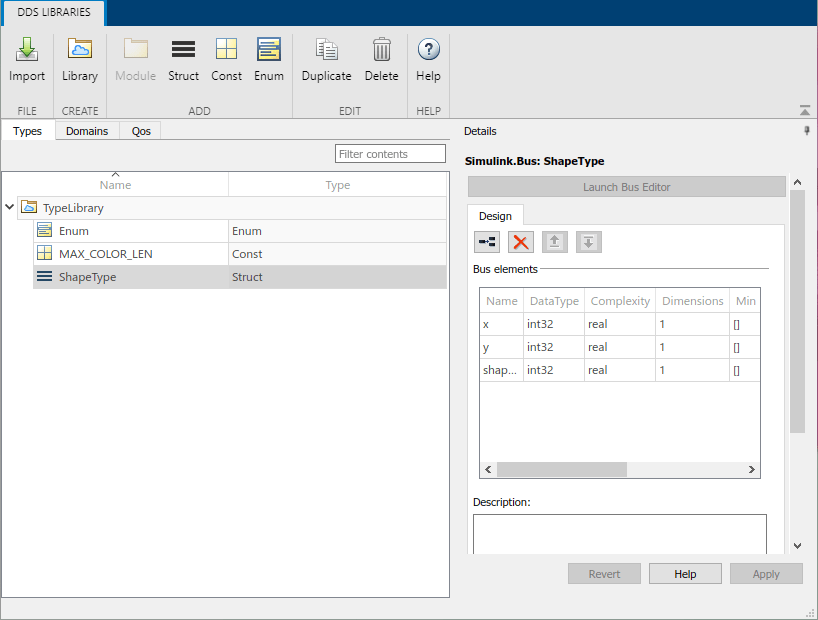This screenshot has height=620, width=818.
Task: Switch to the Domains tab
Action: [x=87, y=131]
